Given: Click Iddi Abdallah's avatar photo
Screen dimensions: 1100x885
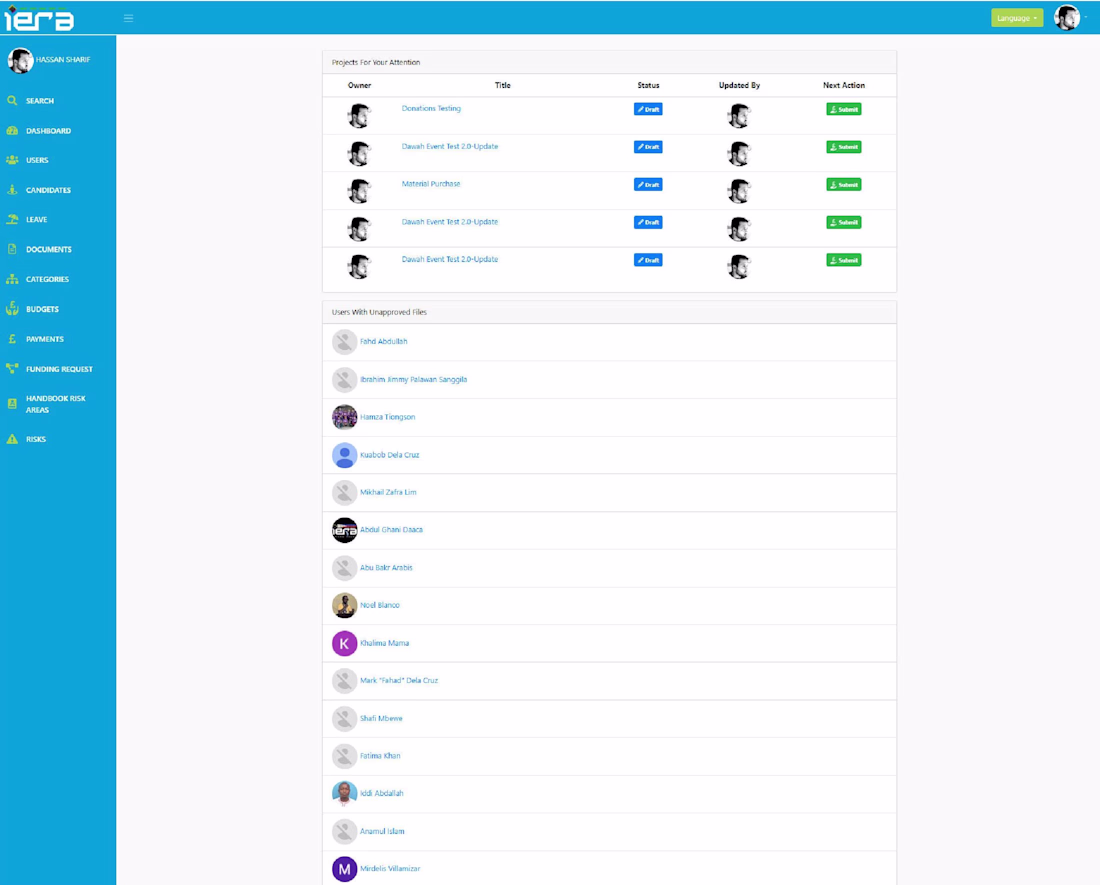Looking at the screenshot, I should pos(344,794).
